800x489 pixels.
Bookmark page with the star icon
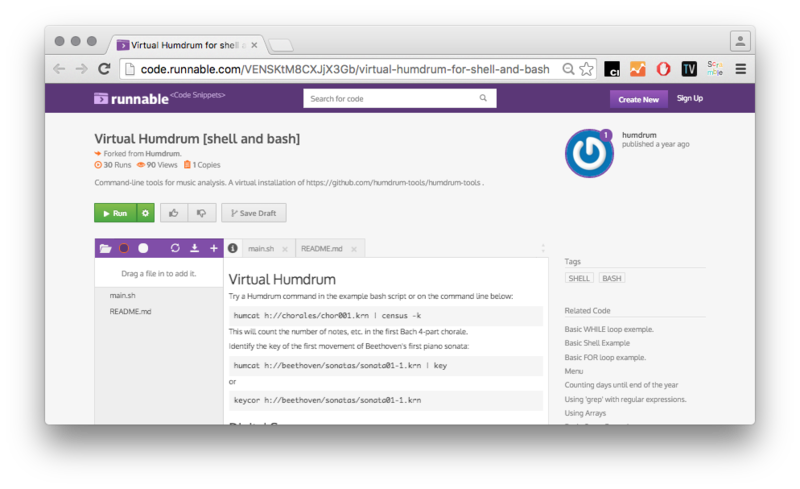[587, 69]
